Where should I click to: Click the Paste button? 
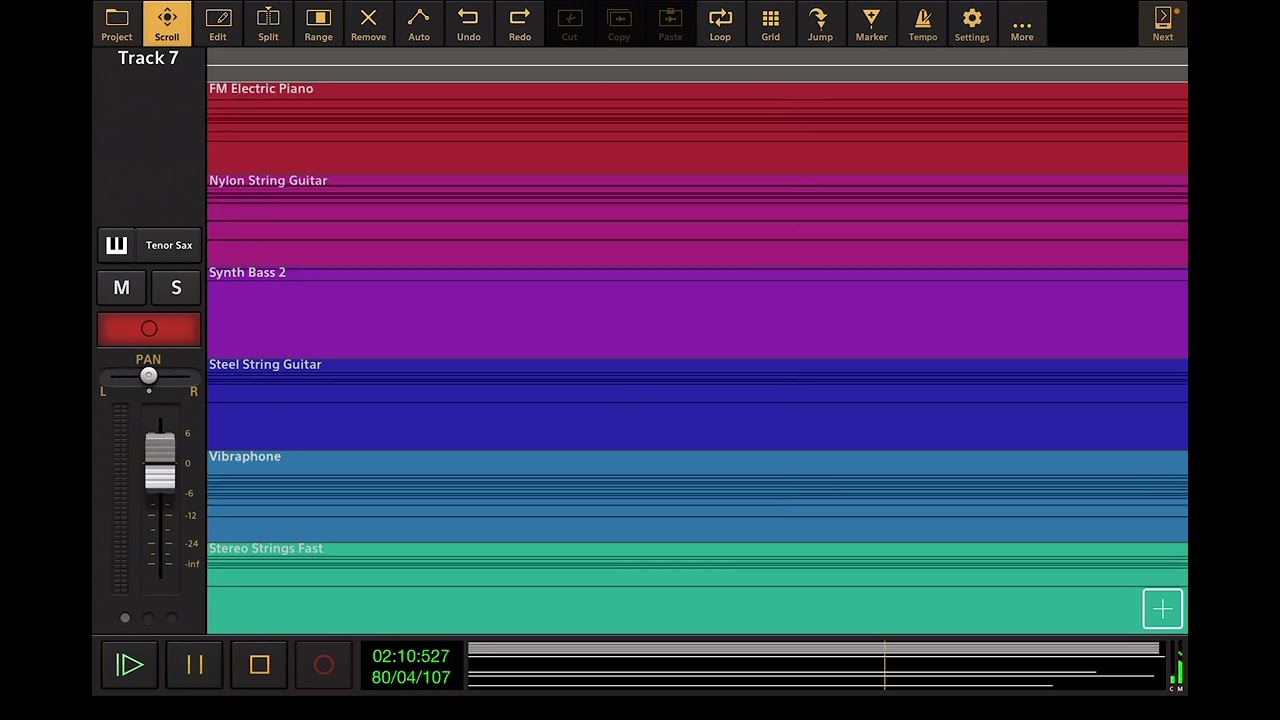670,24
